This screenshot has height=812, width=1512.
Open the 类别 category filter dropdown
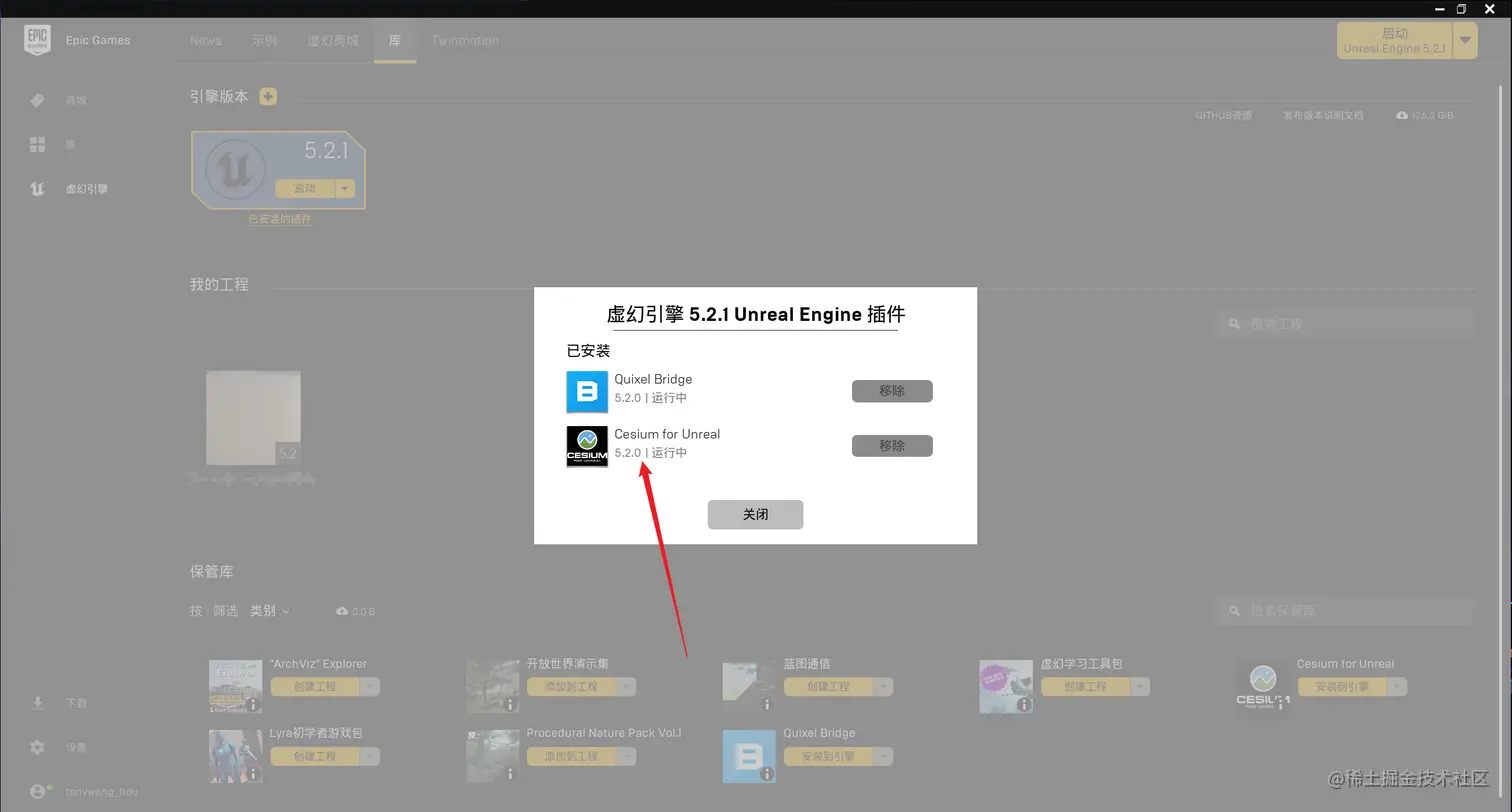click(269, 611)
